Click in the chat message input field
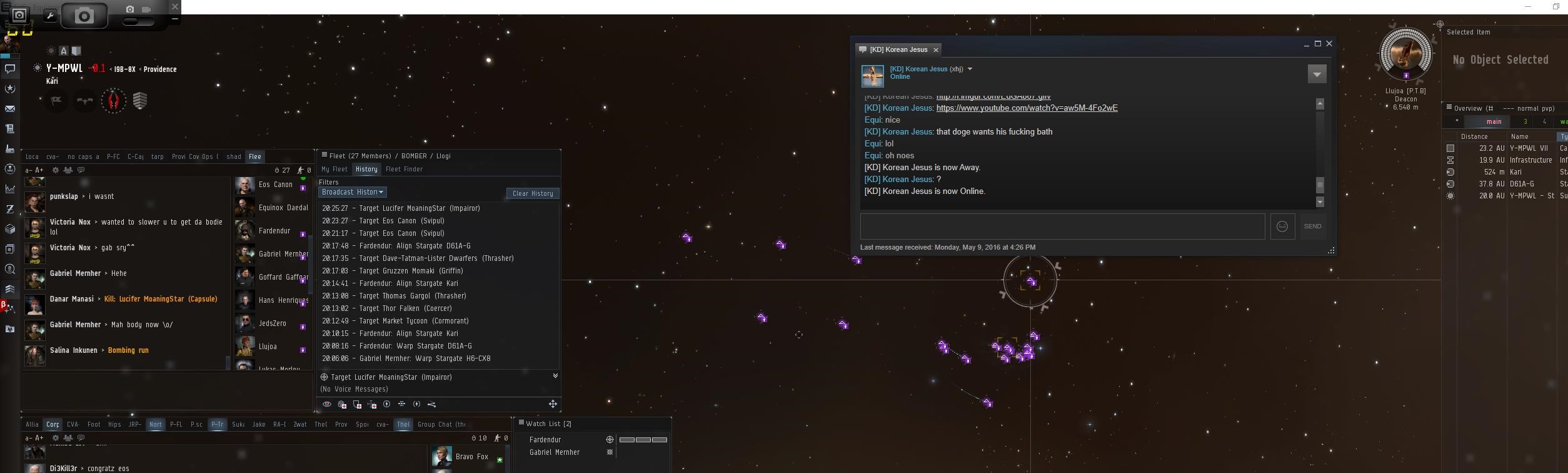1568x473 pixels. pos(1062,226)
